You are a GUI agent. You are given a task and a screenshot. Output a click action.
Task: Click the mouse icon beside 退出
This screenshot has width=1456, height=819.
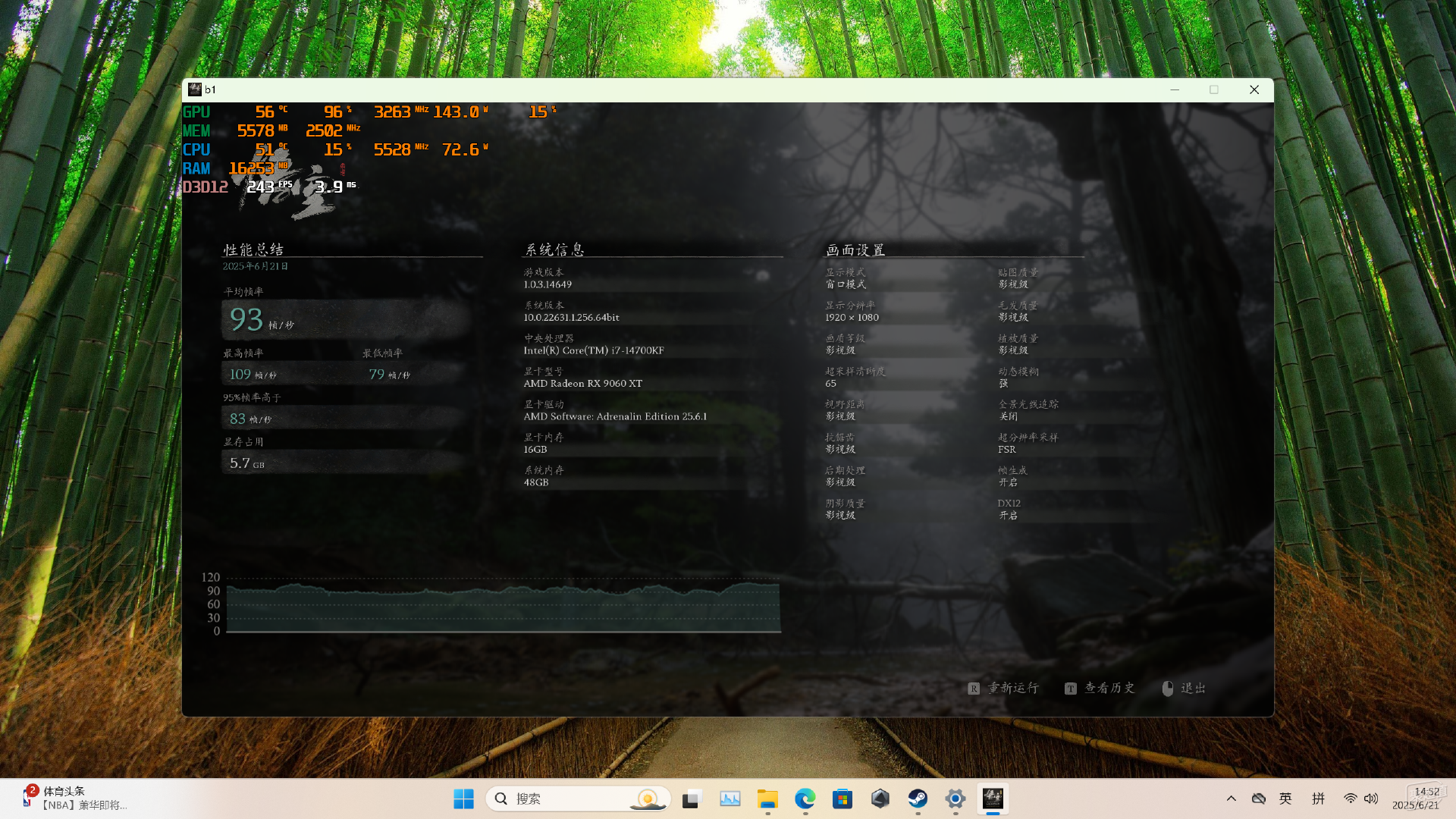tap(1168, 689)
